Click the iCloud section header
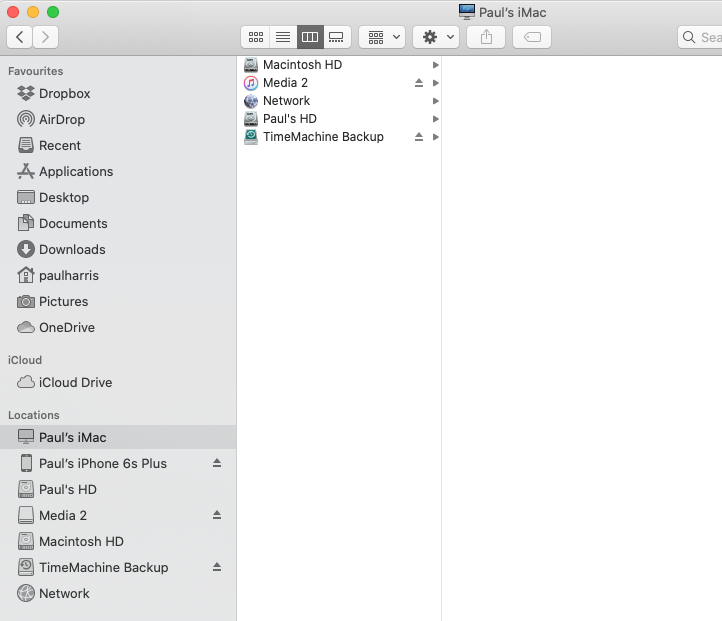The width and height of the screenshot is (722, 621). point(25,360)
